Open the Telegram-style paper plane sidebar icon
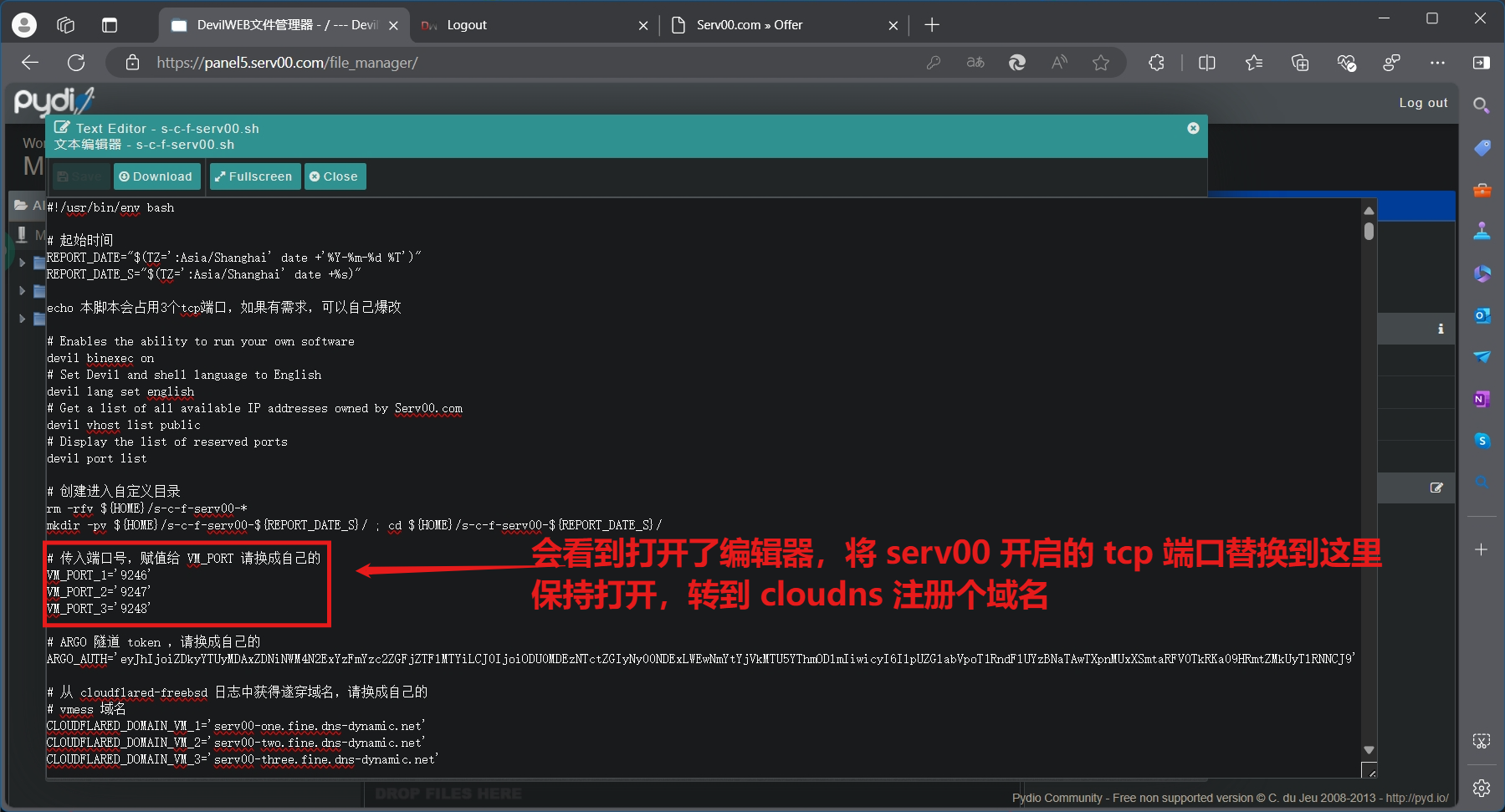1505x812 pixels. [1482, 357]
